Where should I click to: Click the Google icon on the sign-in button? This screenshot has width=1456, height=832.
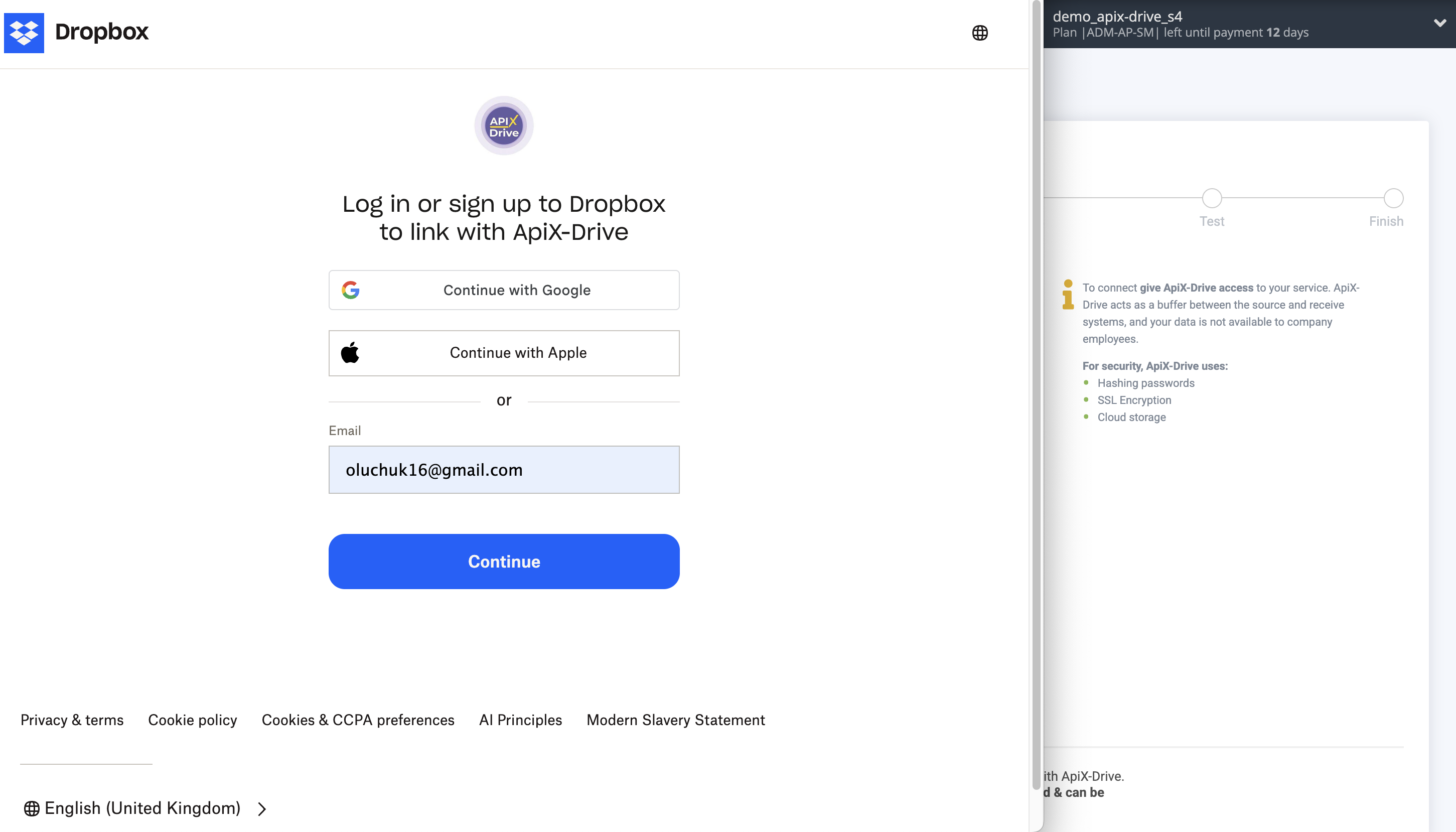351,290
